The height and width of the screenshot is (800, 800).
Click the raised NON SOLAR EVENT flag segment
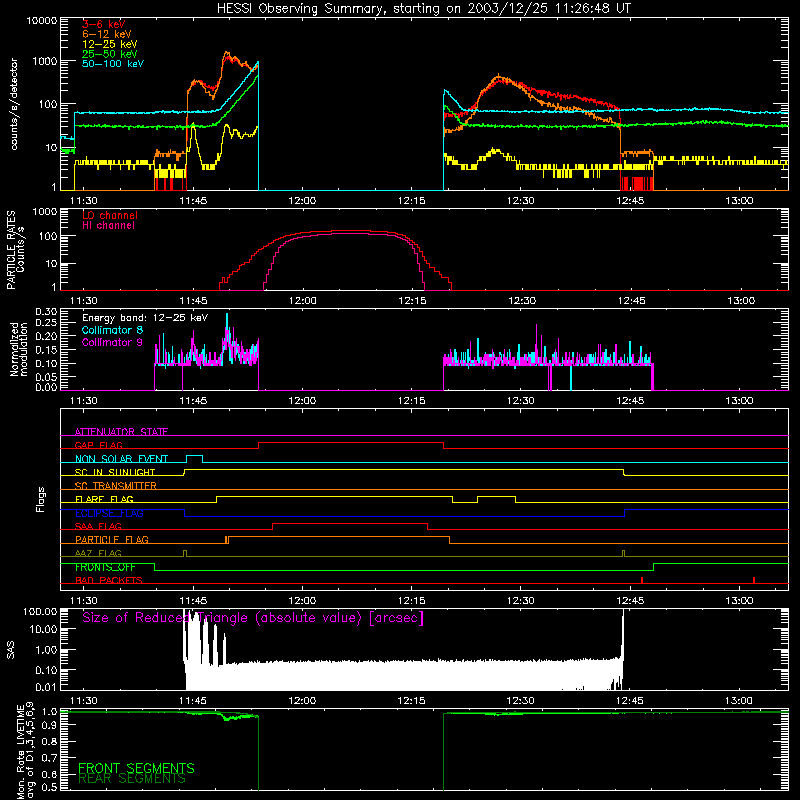194,456
